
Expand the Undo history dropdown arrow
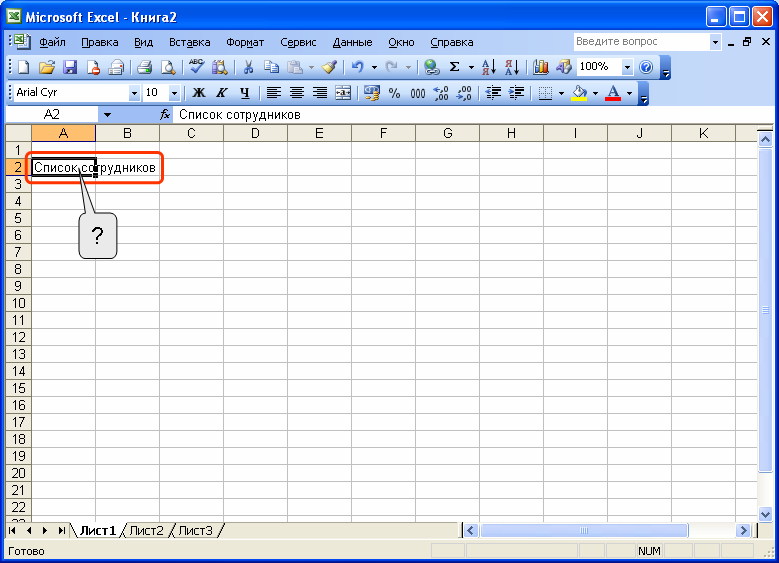coord(374,67)
